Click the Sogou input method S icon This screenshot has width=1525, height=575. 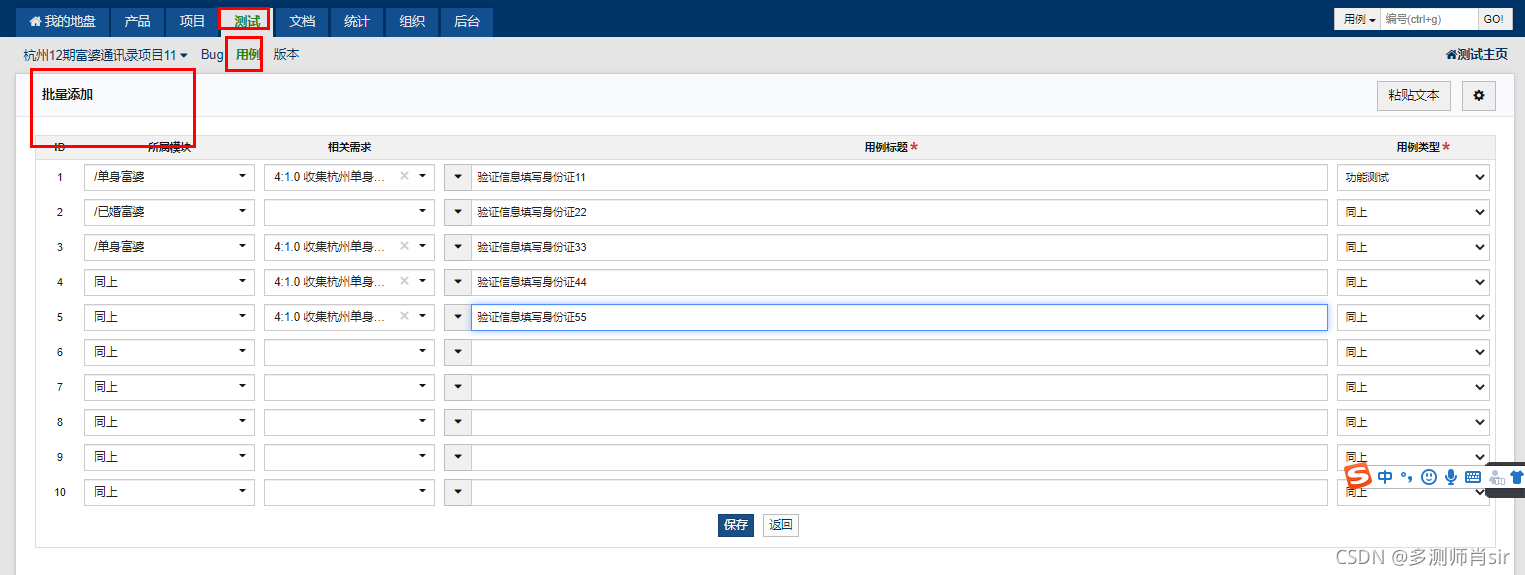pos(1357,477)
